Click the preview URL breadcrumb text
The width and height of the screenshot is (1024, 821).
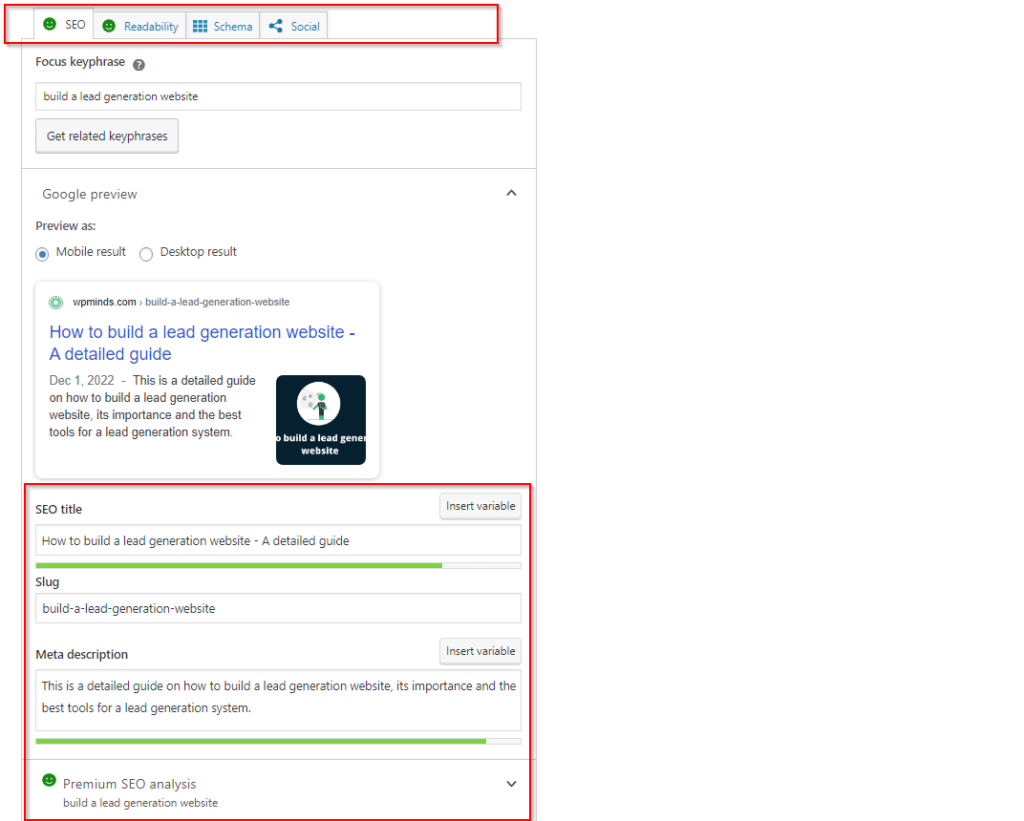tap(181, 302)
